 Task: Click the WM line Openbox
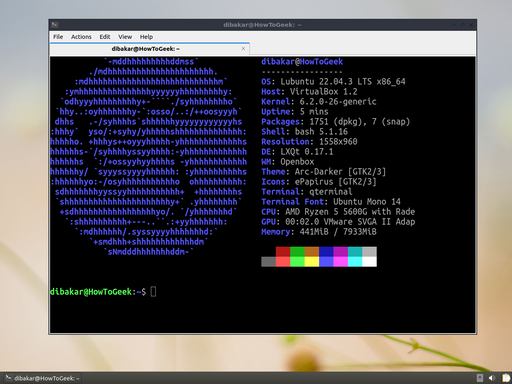pos(288,162)
